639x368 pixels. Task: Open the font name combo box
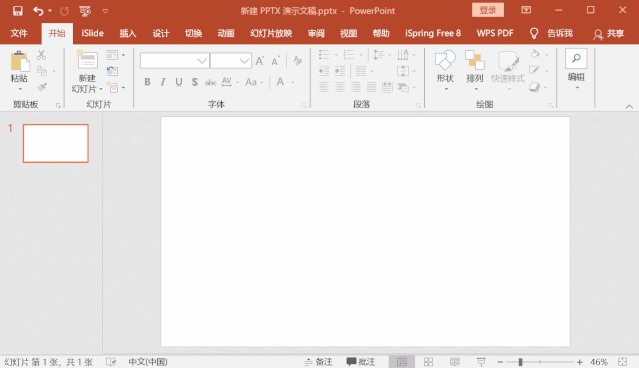coord(174,61)
